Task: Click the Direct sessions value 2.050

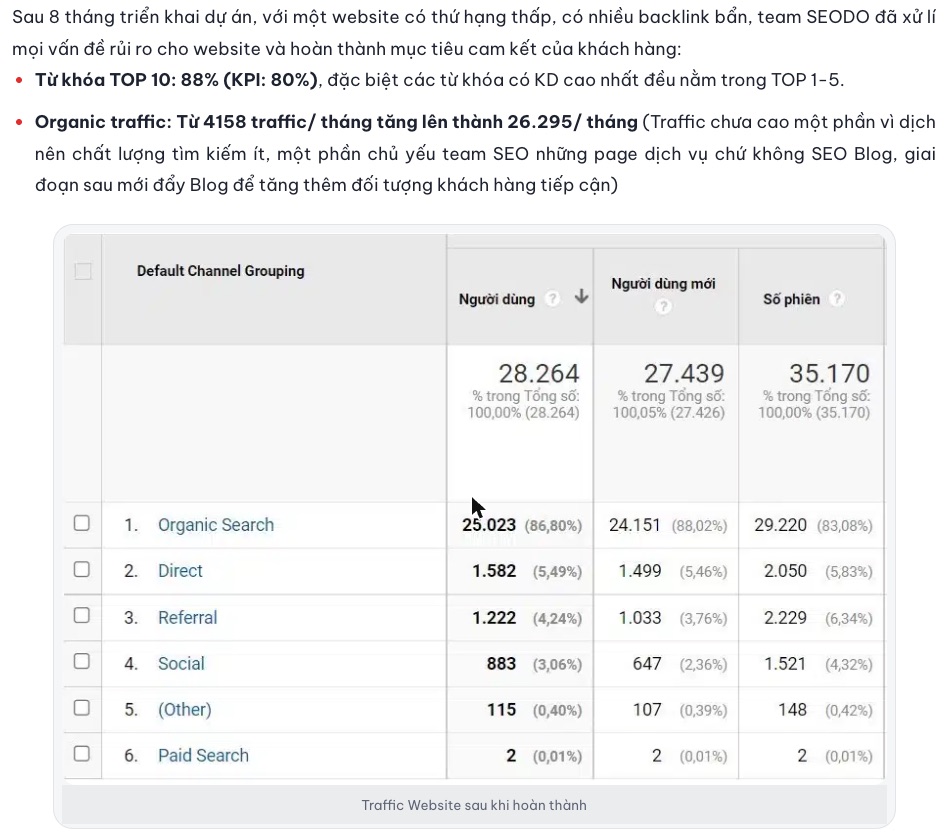Action: pos(785,570)
